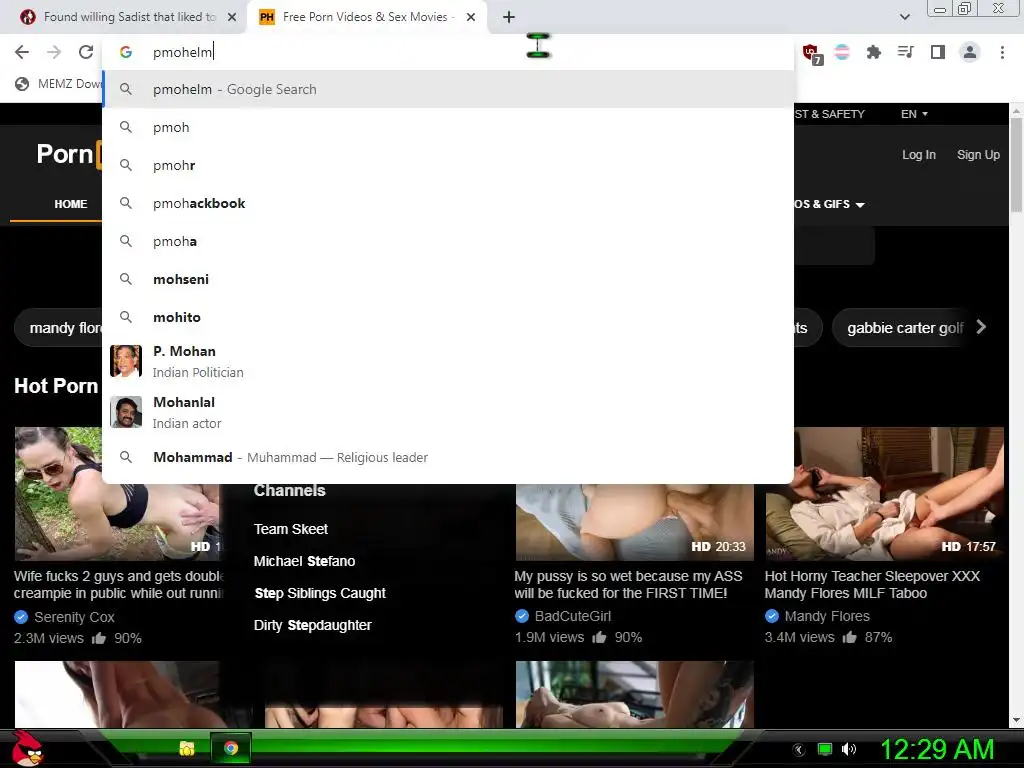Pick the 'pmoha' suggestion
1024x768 pixels.
pos(448,241)
